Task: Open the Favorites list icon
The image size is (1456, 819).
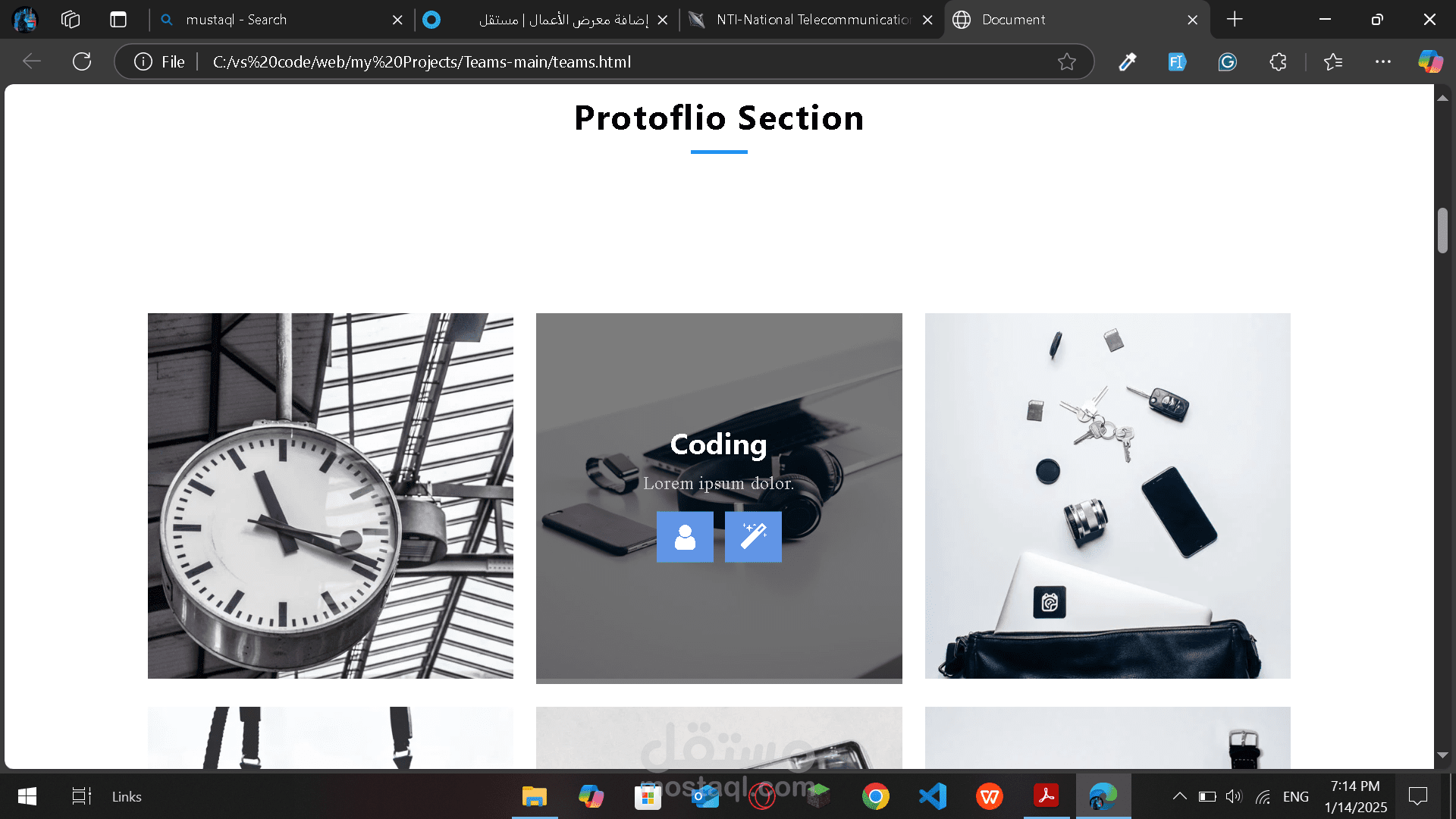Action: [1333, 61]
